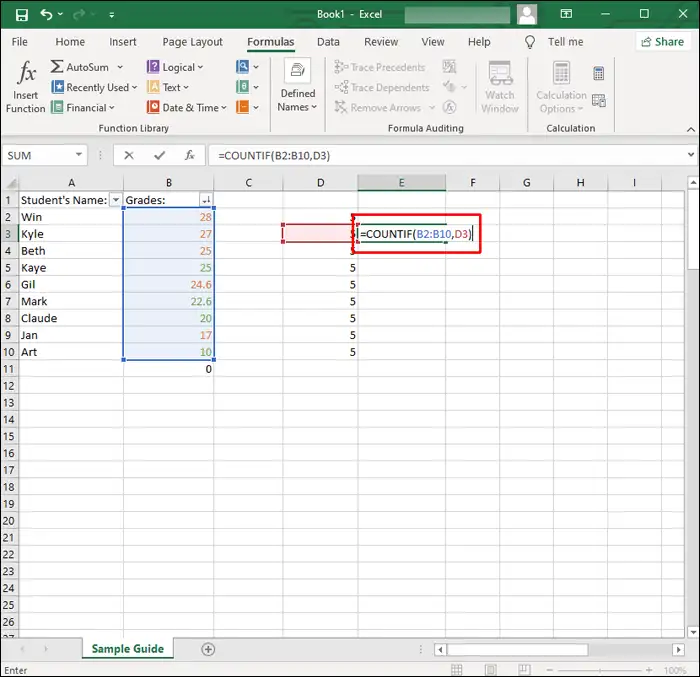Click cell with grade 24.6
This screenshot has width=700, height=677.
168,284
